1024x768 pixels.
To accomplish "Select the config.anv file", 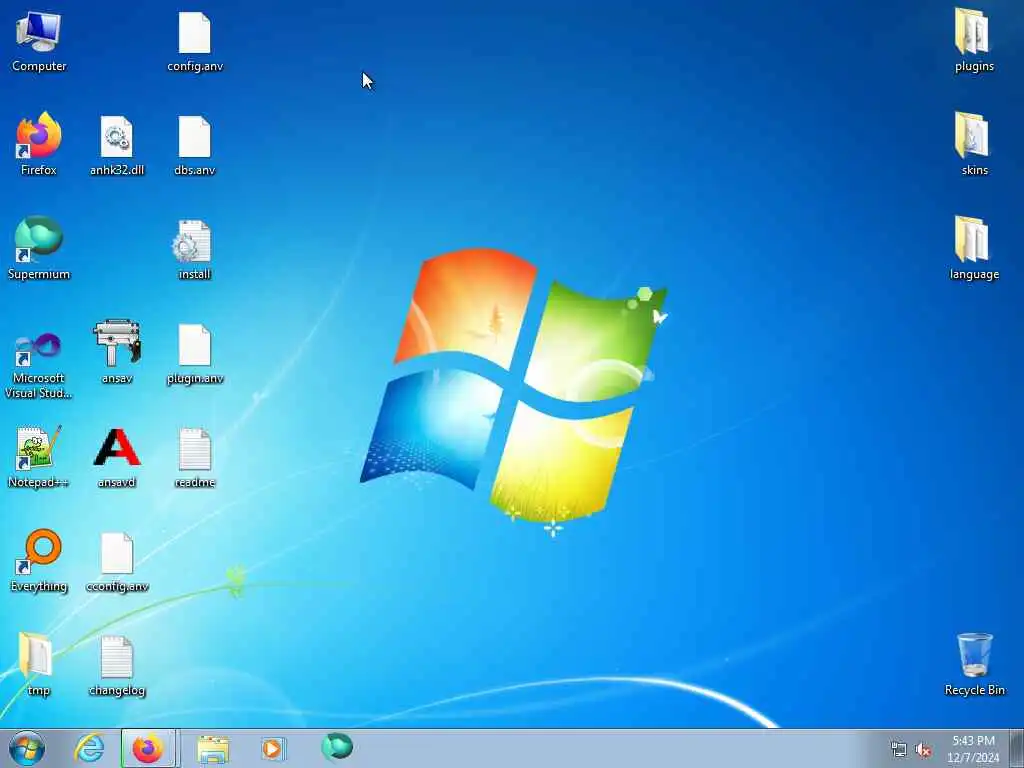I will click(195, 42).
